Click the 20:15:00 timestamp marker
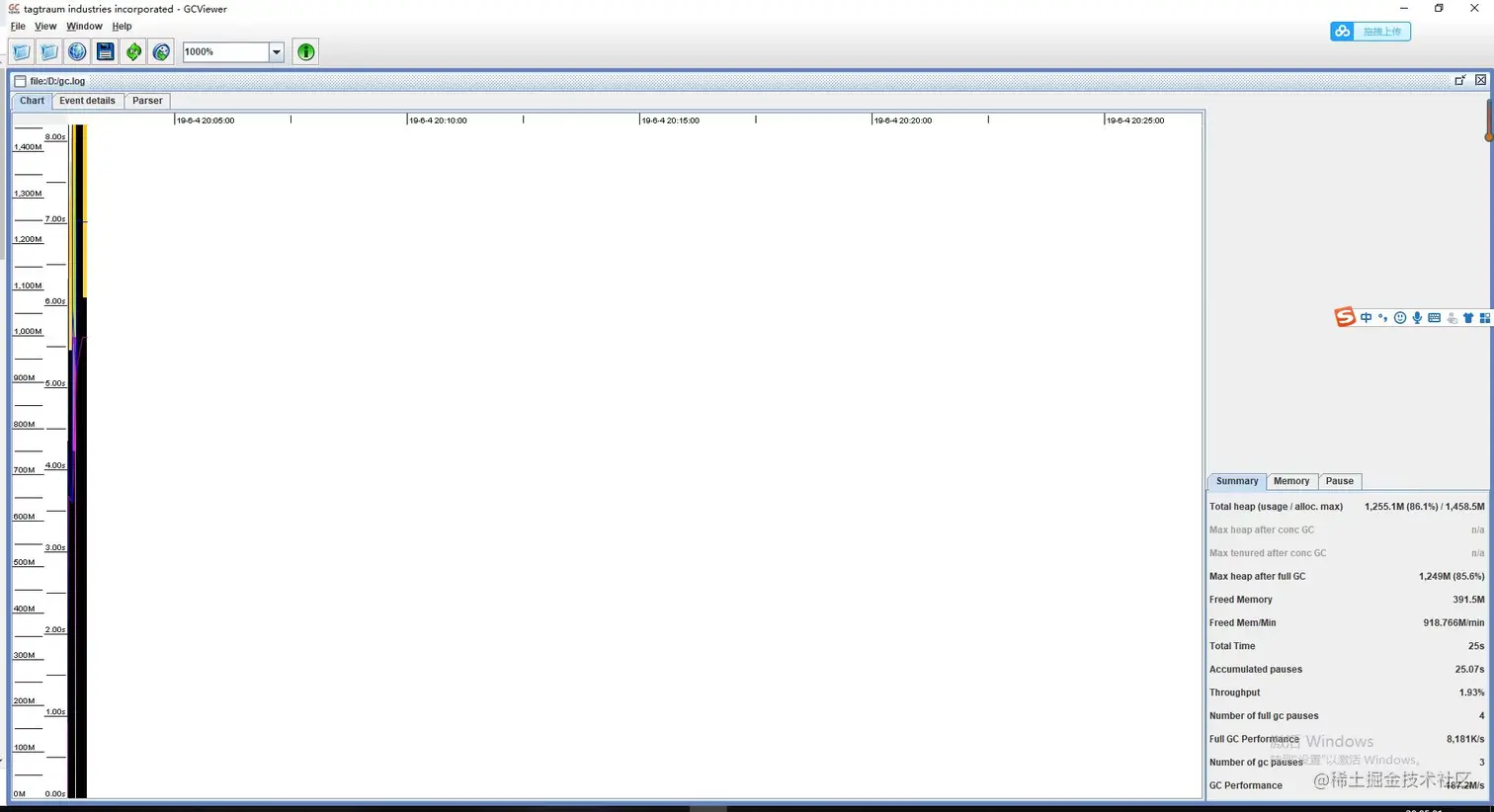This screenshot has width=1494, height=812. (670, 121)
